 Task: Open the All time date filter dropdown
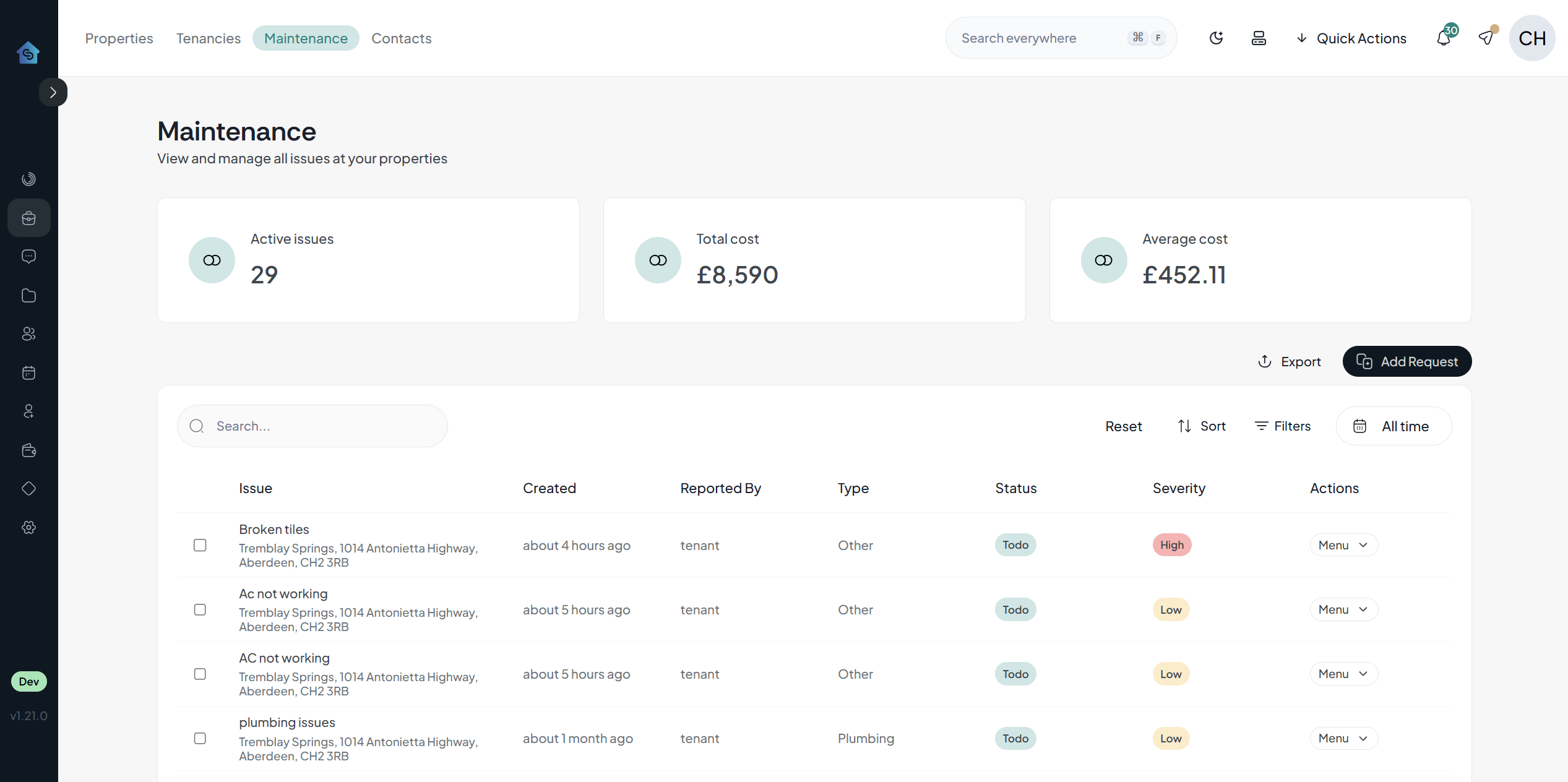1392,425
